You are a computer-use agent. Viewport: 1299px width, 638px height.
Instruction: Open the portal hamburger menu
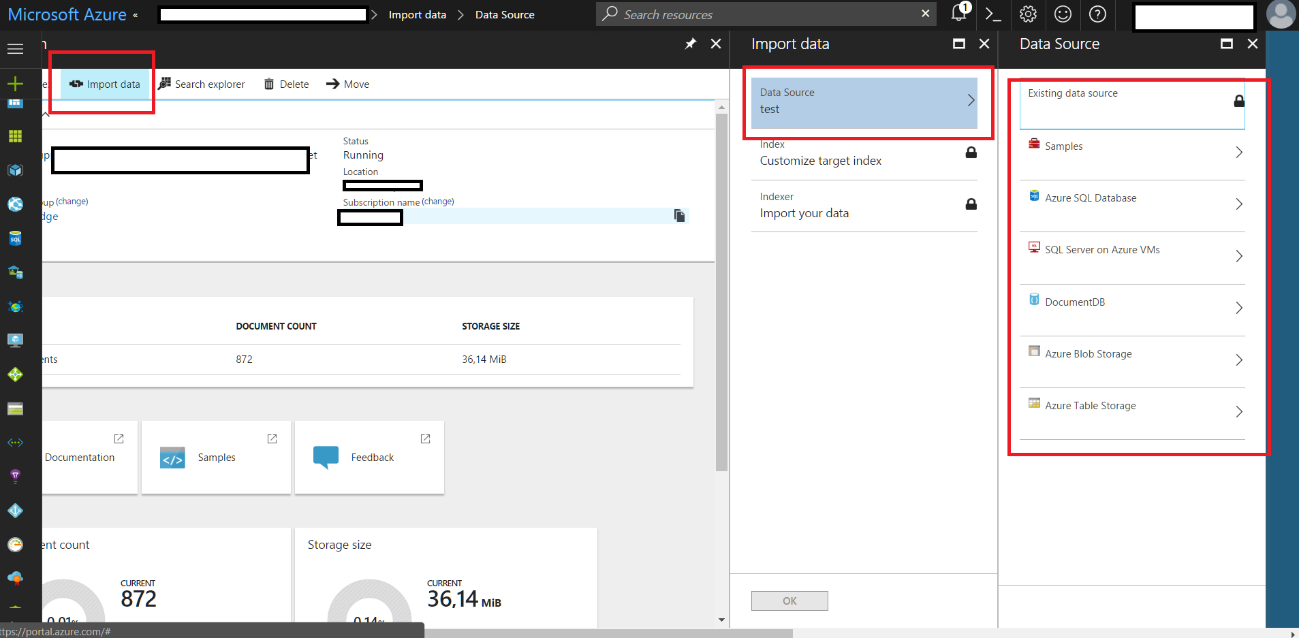[15, 48]
